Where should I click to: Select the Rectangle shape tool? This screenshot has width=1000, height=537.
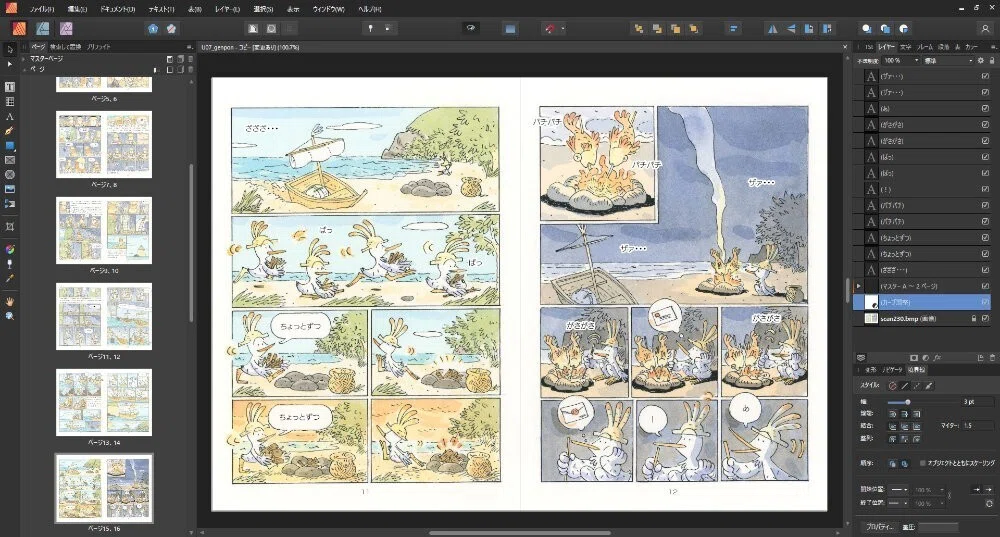coord(10,145)
